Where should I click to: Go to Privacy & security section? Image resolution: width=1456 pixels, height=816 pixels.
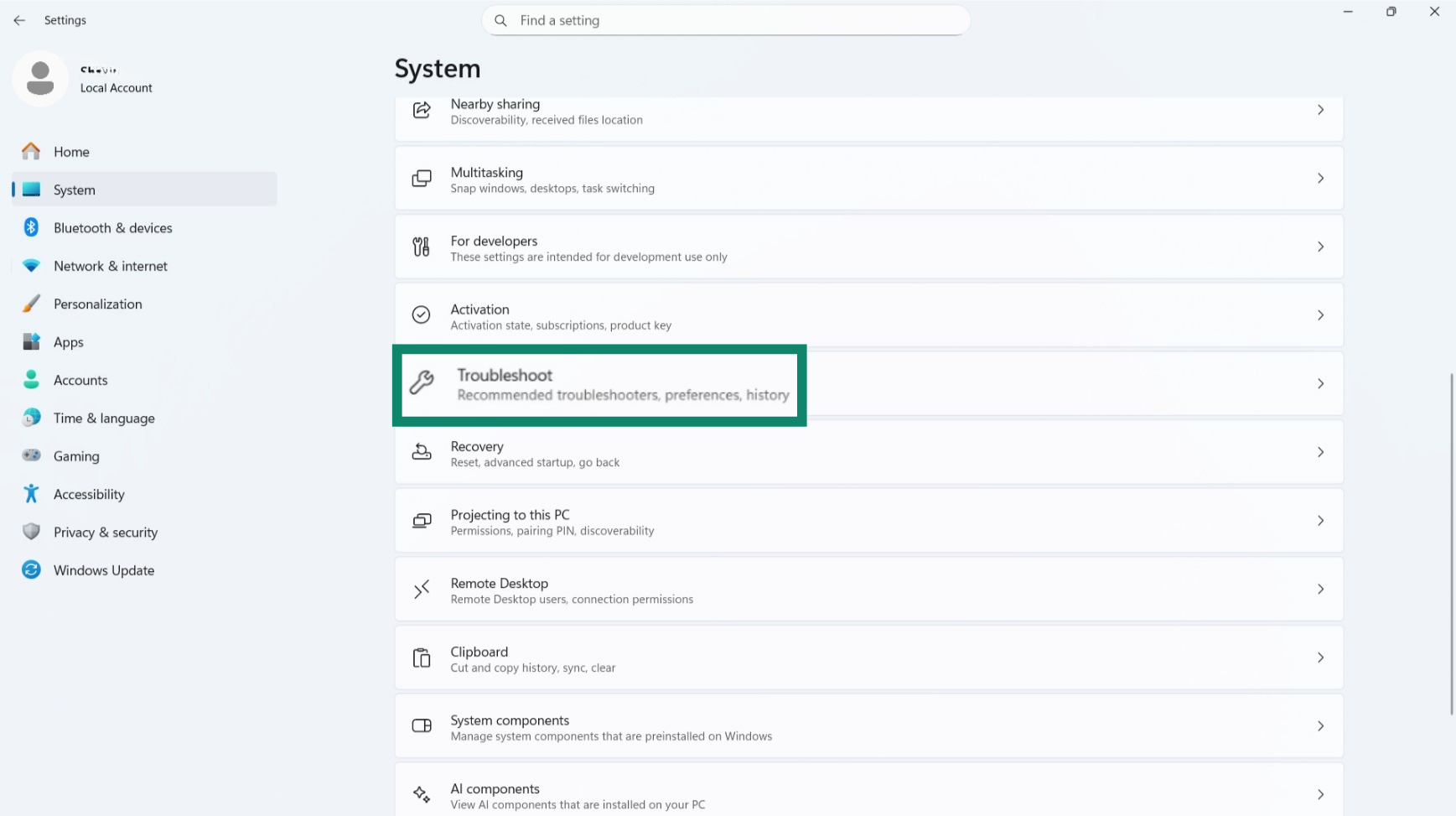(x=105, y=533)
